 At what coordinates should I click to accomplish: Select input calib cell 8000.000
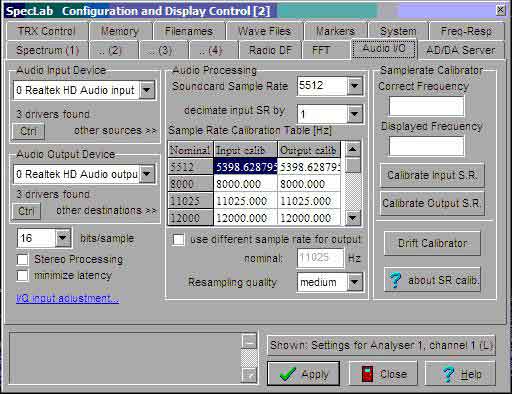tap(245, 184)
